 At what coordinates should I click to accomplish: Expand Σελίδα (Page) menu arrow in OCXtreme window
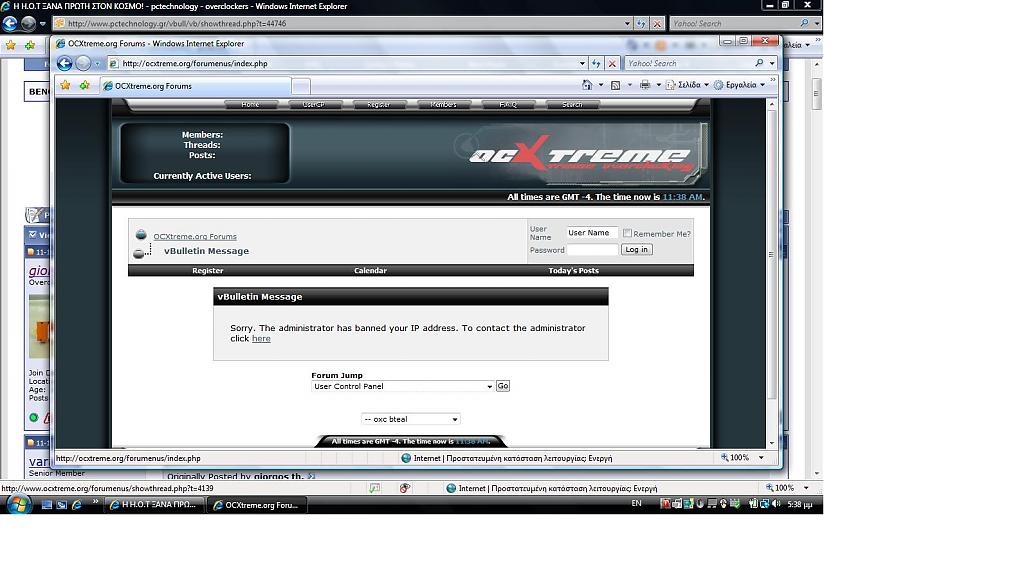[706, 85]
